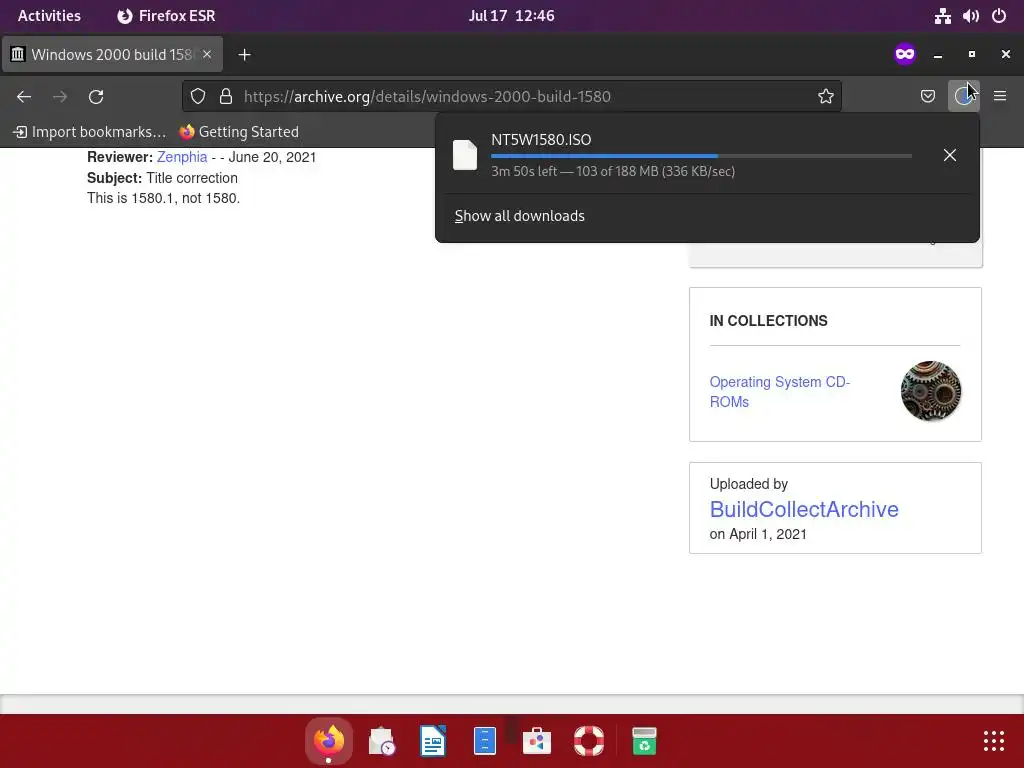Open the Firefox hamburger menu
This screenshot has width=1024, height=768.
(1000, 97)
